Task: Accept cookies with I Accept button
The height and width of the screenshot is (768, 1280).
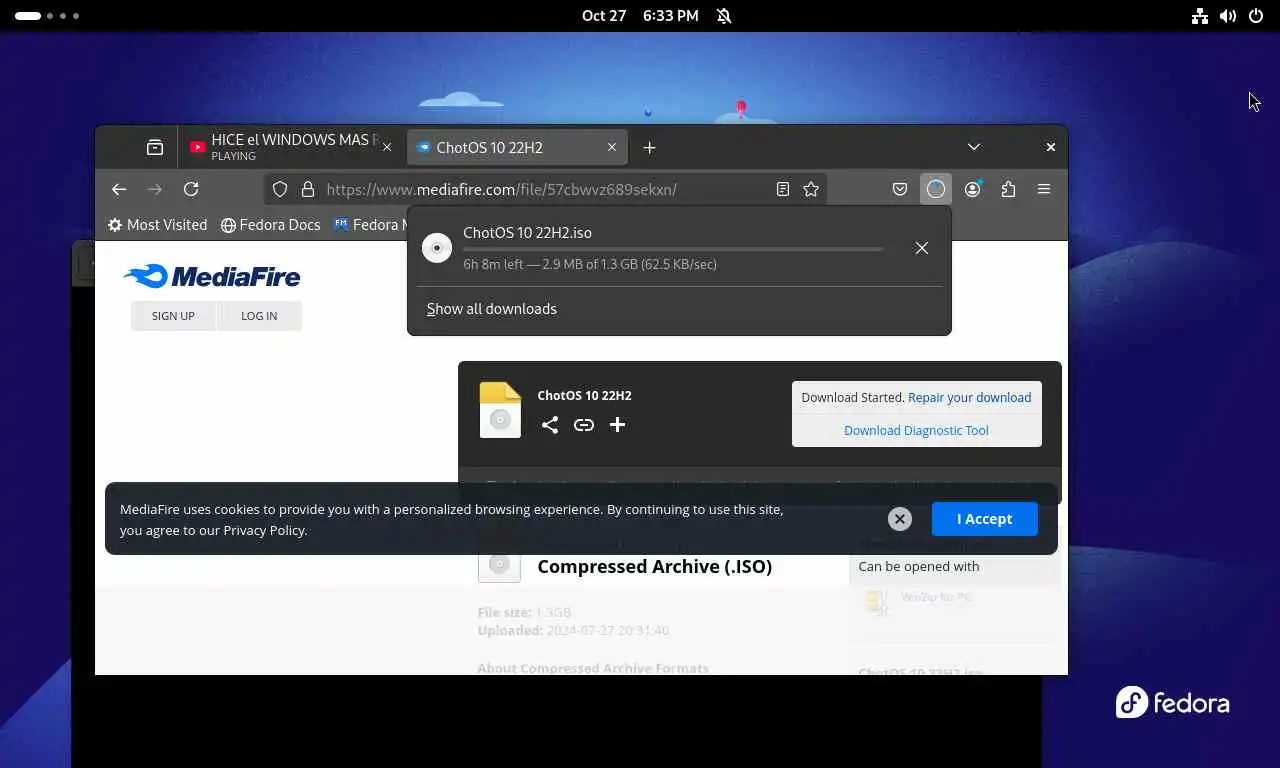Action: tap(985, 519)
